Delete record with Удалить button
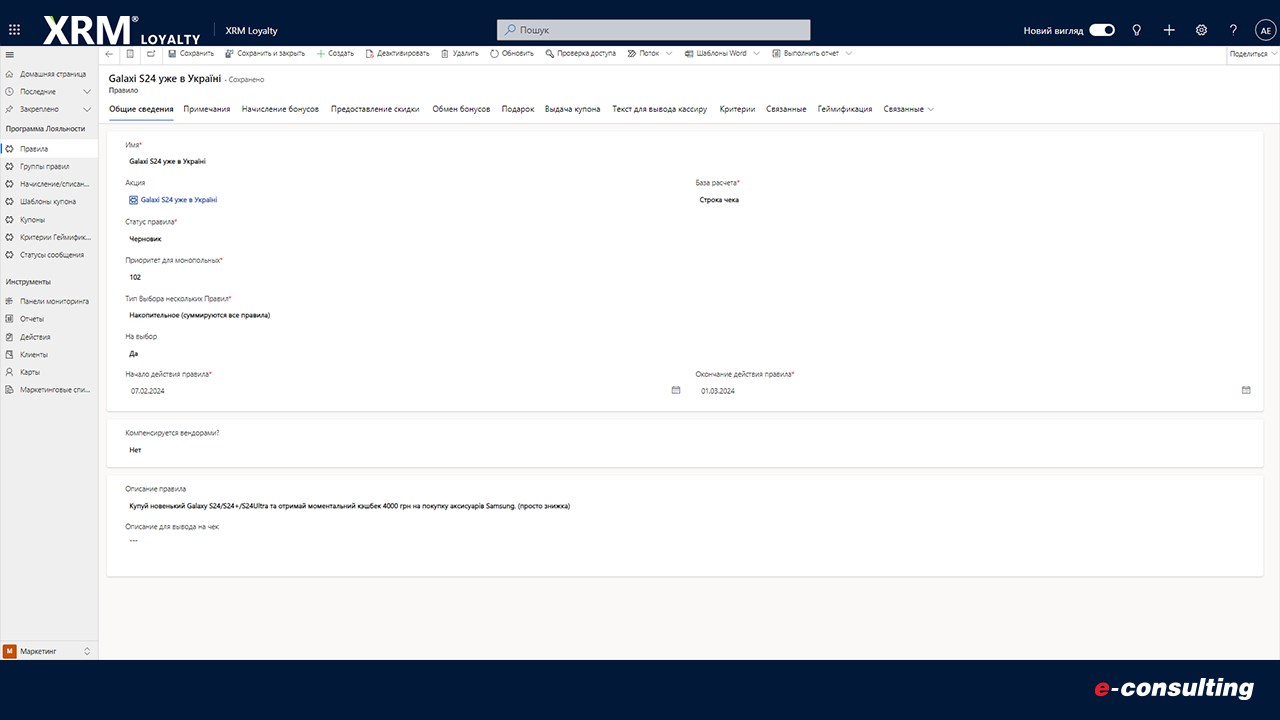 coord(459,53)
